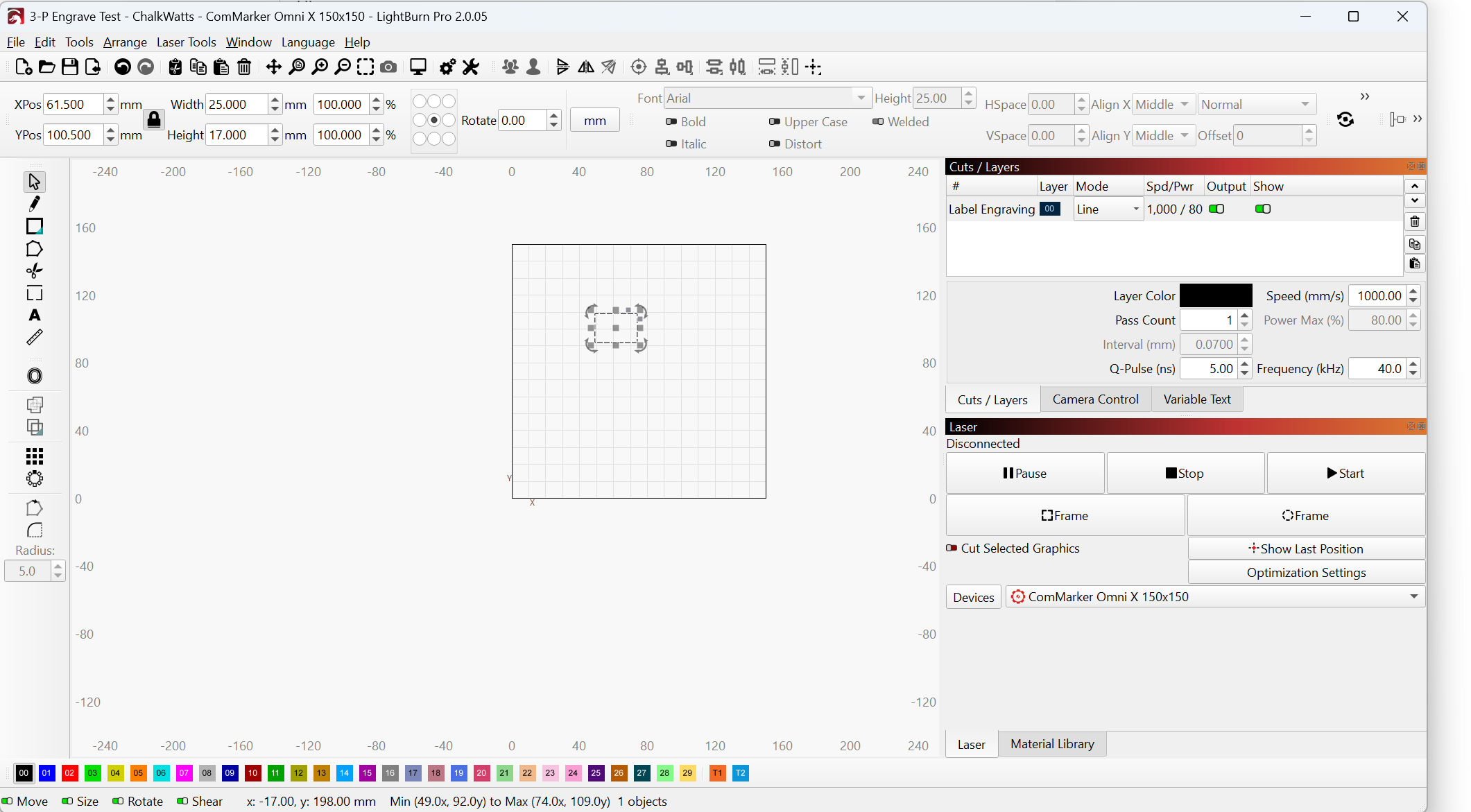Click the Optimization Settings button

(1306, 573)
